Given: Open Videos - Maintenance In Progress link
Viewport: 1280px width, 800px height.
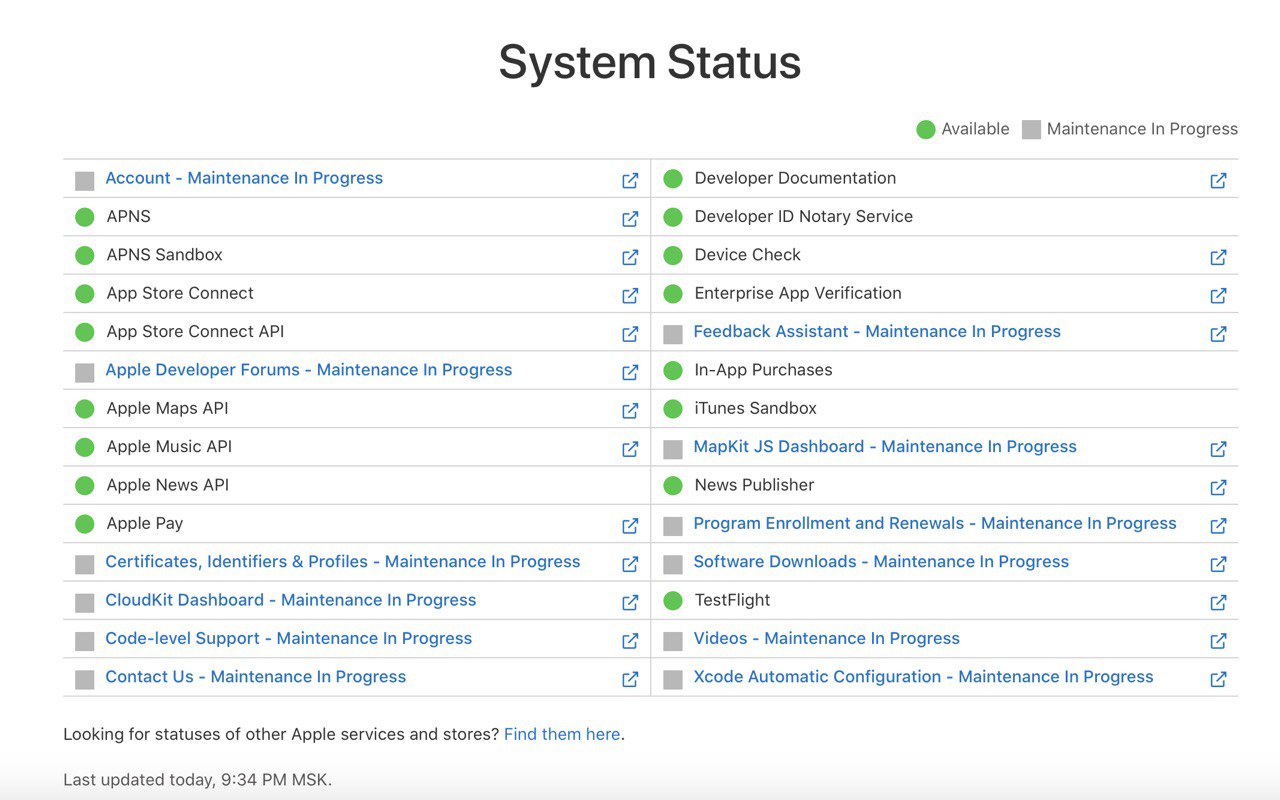Looking at the screenshot, I should point(826,638).
